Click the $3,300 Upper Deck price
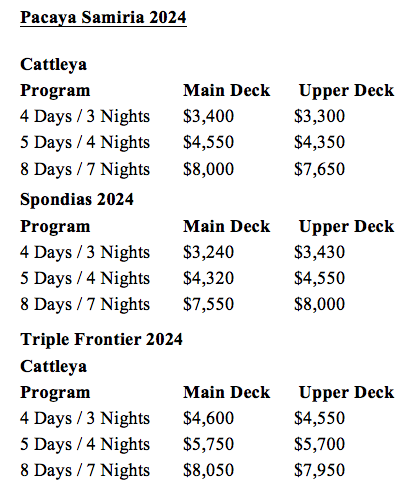 tap(319, 116)
